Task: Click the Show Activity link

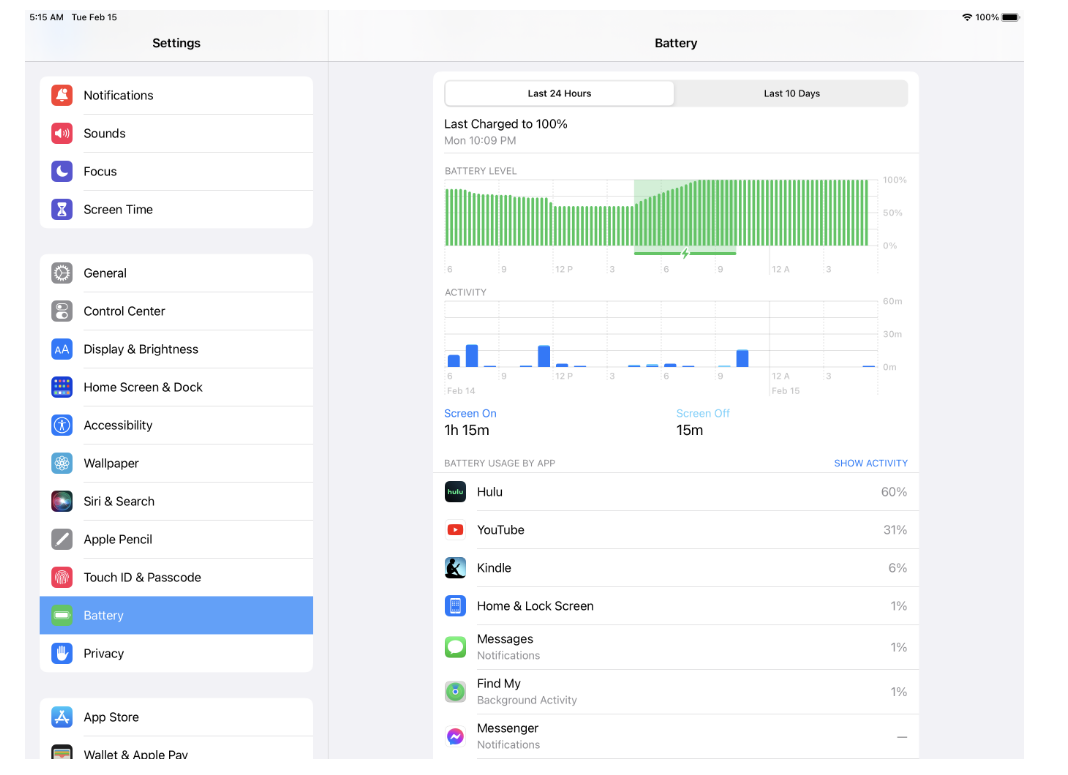Action: [x=870, y=463]
